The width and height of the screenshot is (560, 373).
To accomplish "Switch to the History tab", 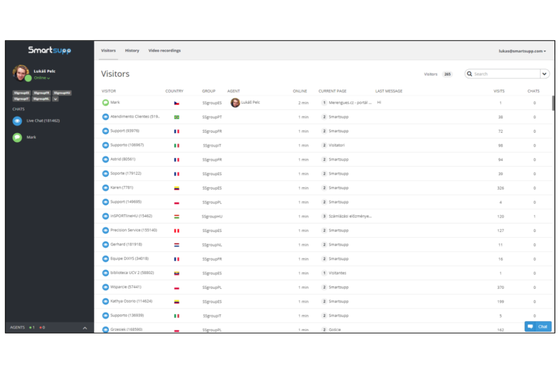I will [132, 51].
